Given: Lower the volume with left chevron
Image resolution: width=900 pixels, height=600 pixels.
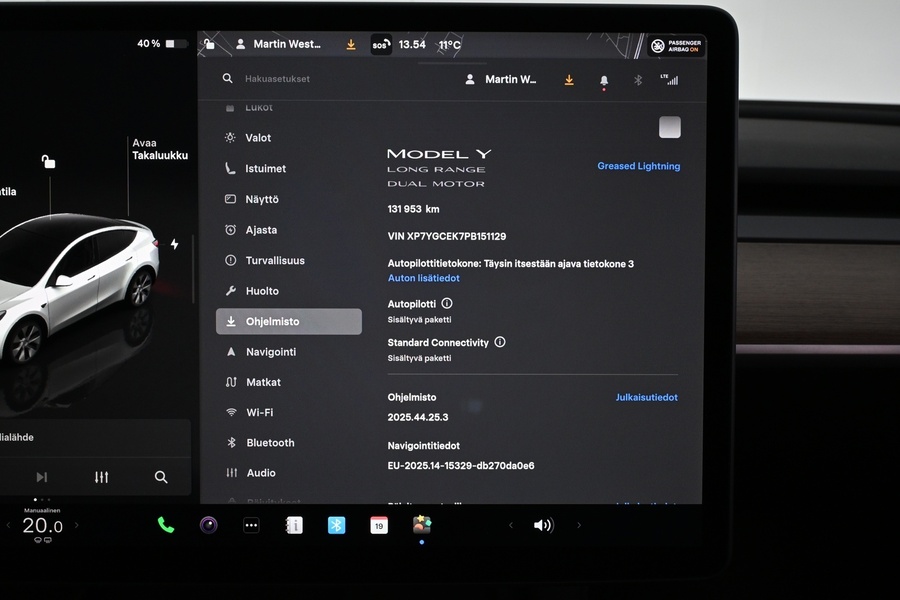Looking at the screenshot, I should point(511,525).
